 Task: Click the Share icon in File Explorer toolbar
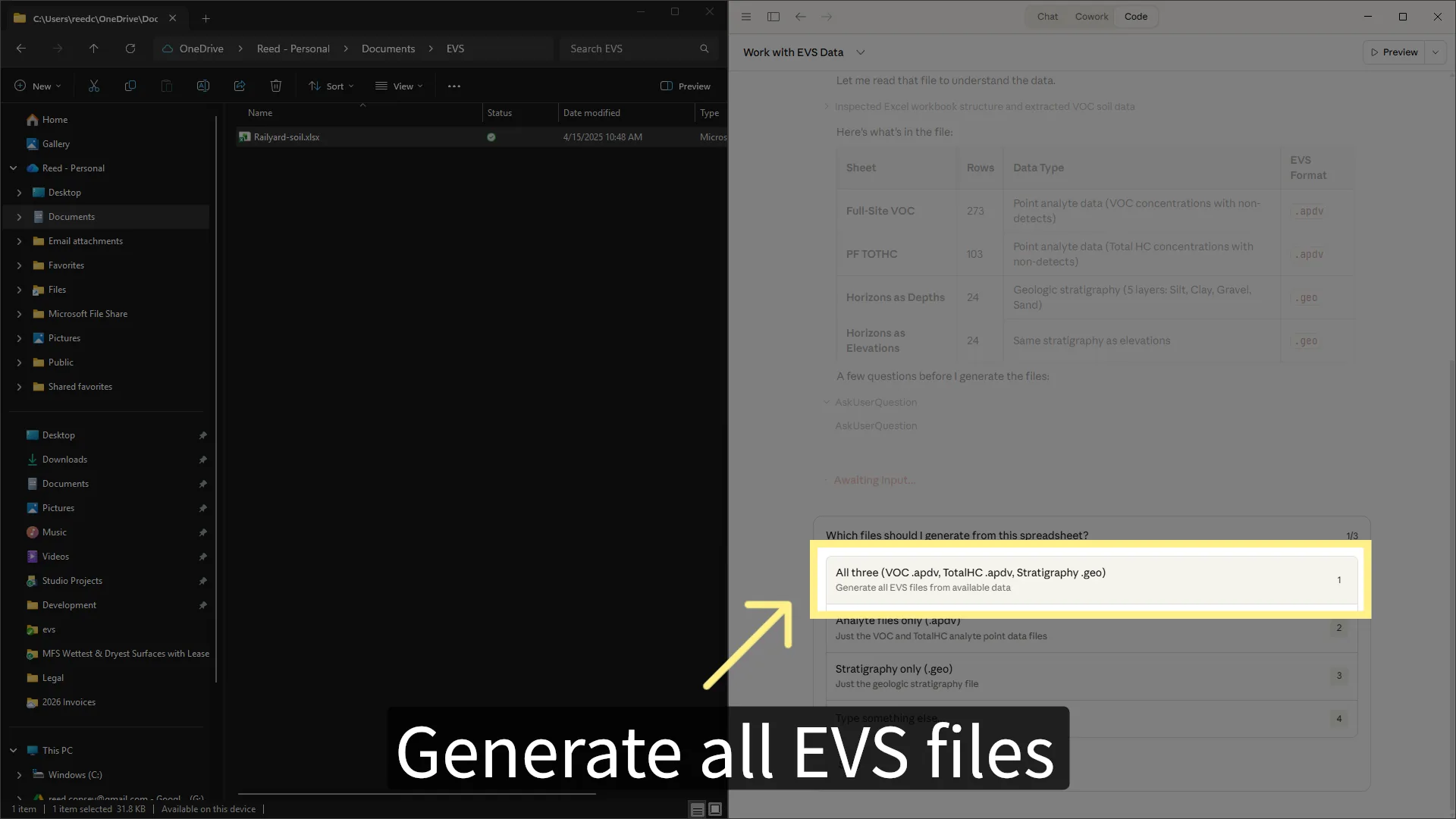[240, 86]
